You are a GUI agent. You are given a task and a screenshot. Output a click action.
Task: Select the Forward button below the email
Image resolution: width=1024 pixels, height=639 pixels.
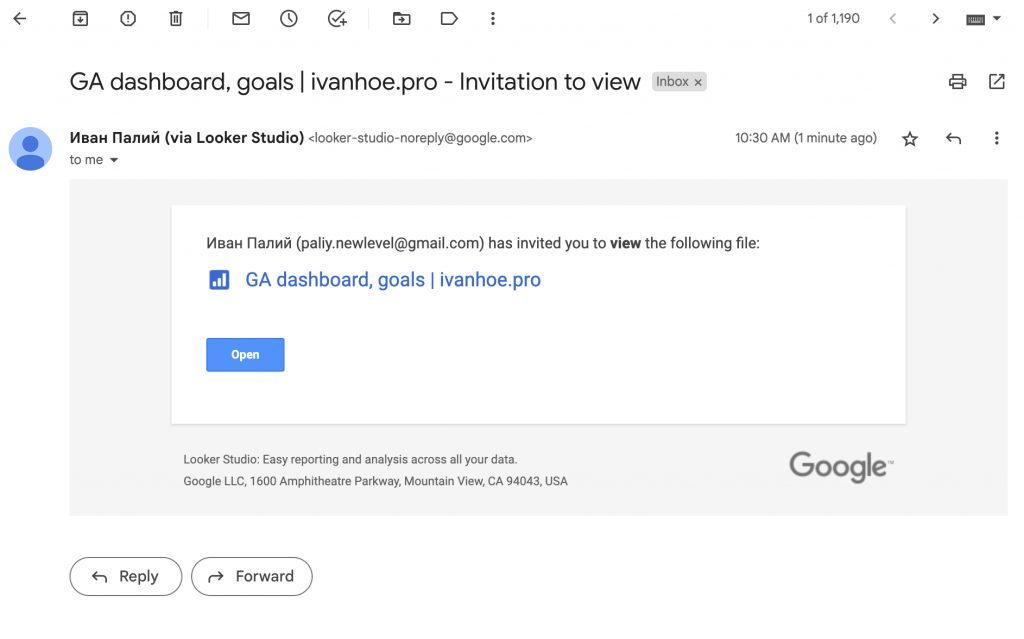[x=251, y=576]
